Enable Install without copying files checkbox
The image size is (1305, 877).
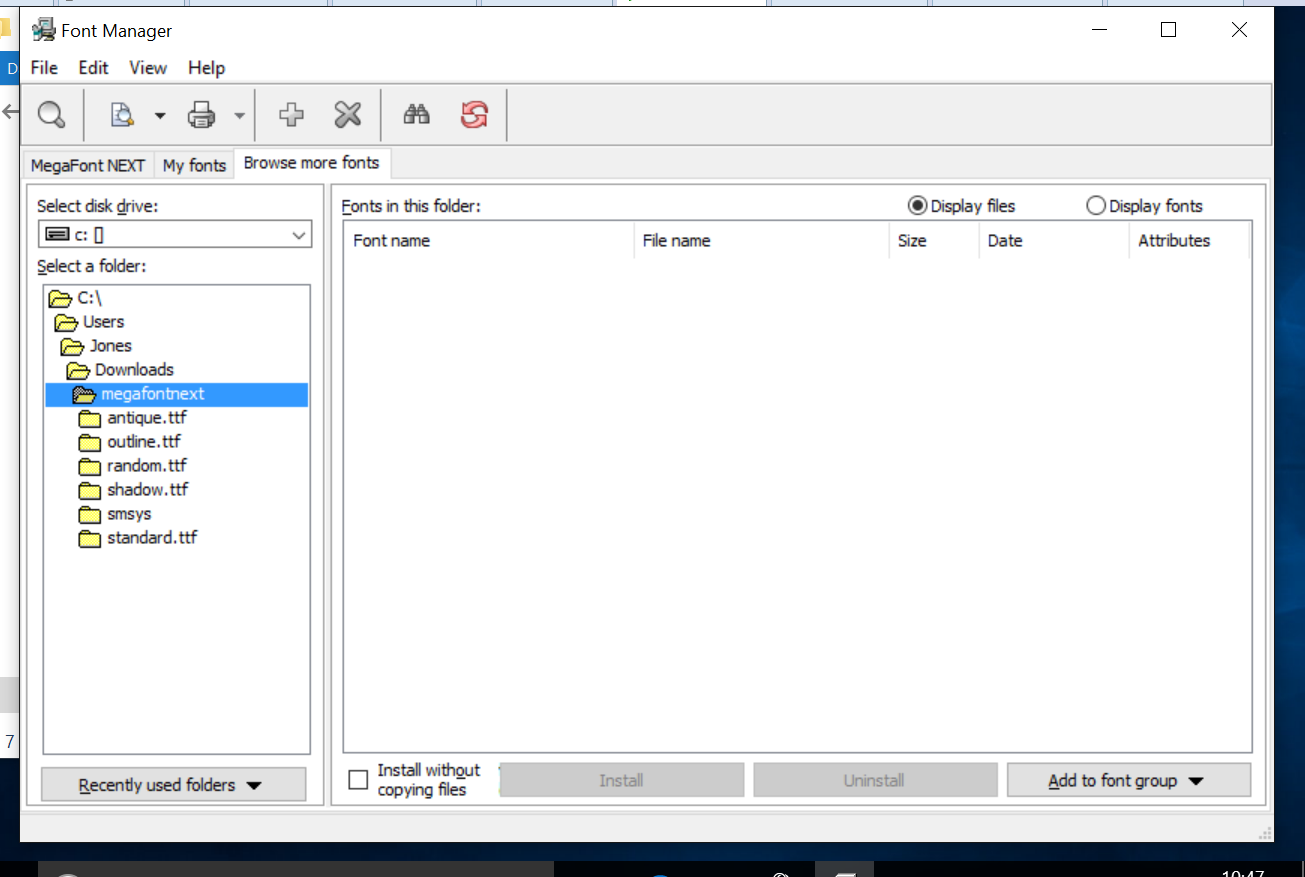(358, 780)
